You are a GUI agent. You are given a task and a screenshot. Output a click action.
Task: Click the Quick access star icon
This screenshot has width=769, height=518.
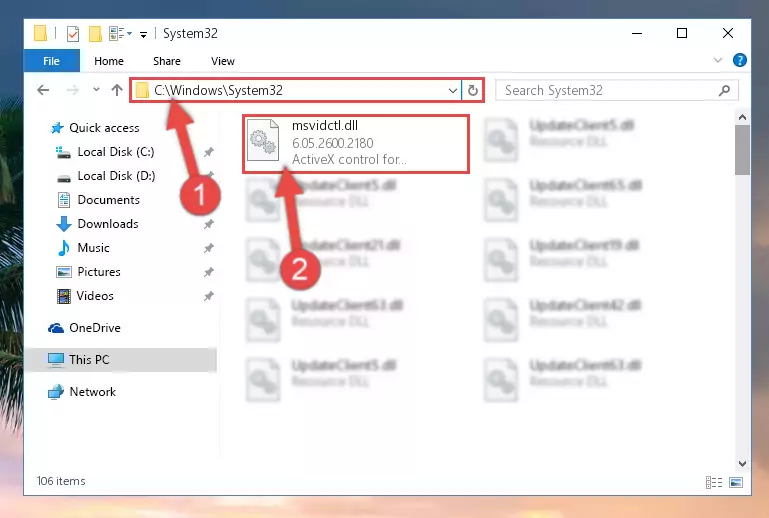coord(57,128)
